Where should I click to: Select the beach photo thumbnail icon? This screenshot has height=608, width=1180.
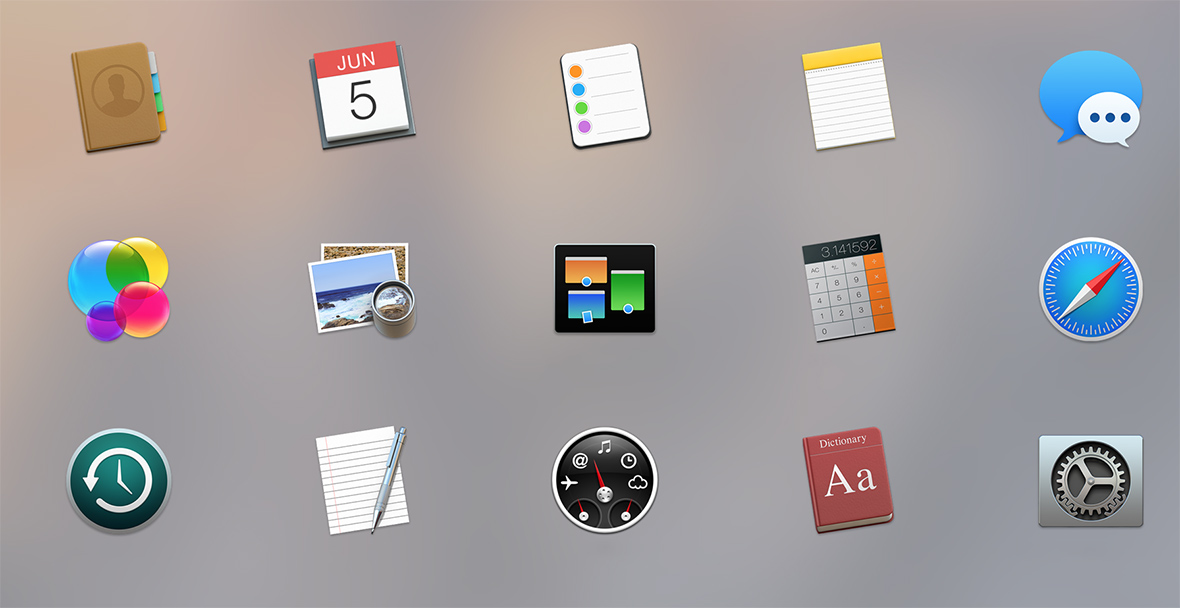tap(360, 290)
